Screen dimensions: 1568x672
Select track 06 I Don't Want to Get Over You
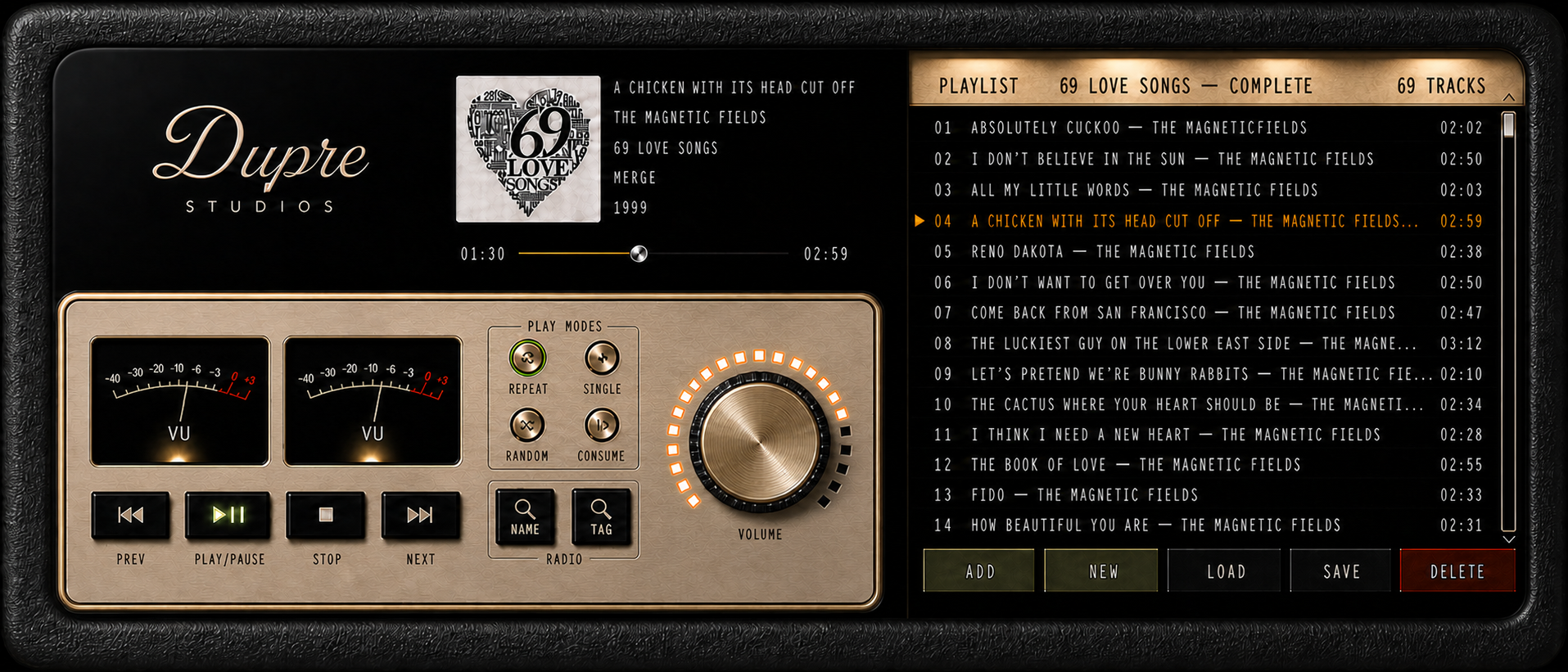1209,282
